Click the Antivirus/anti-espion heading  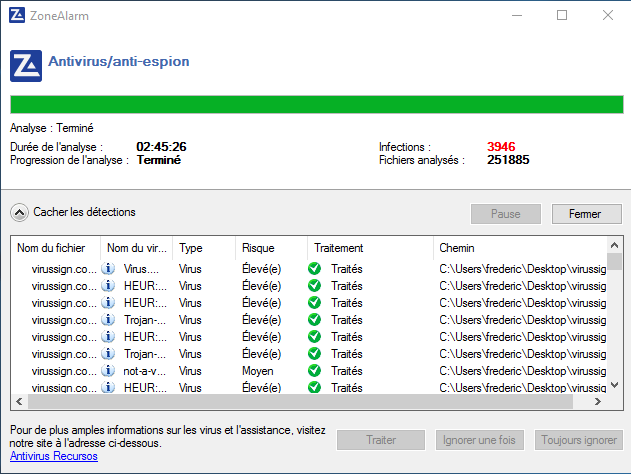pyautogui.click(x=119, y=62)
